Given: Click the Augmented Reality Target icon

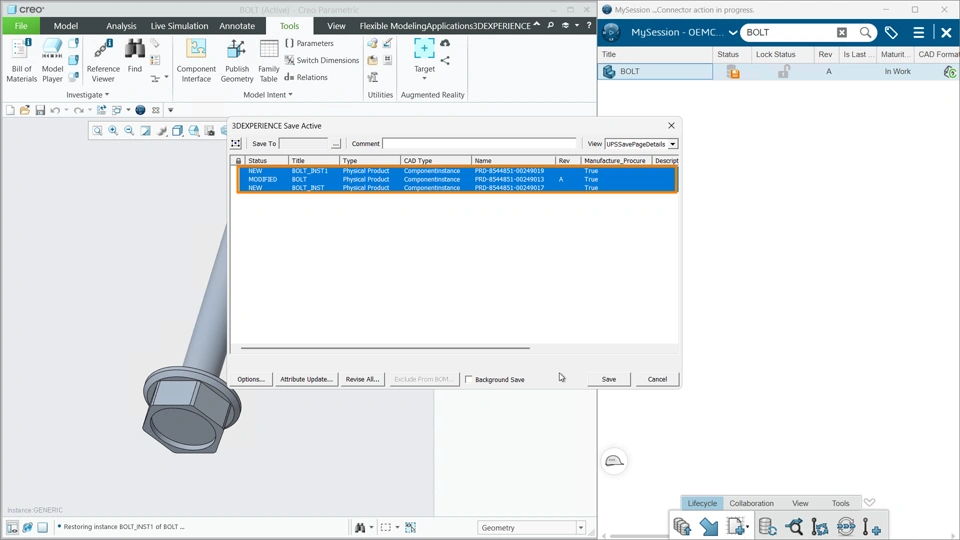Looking at the screenshot, I should (x=424, y=49).
